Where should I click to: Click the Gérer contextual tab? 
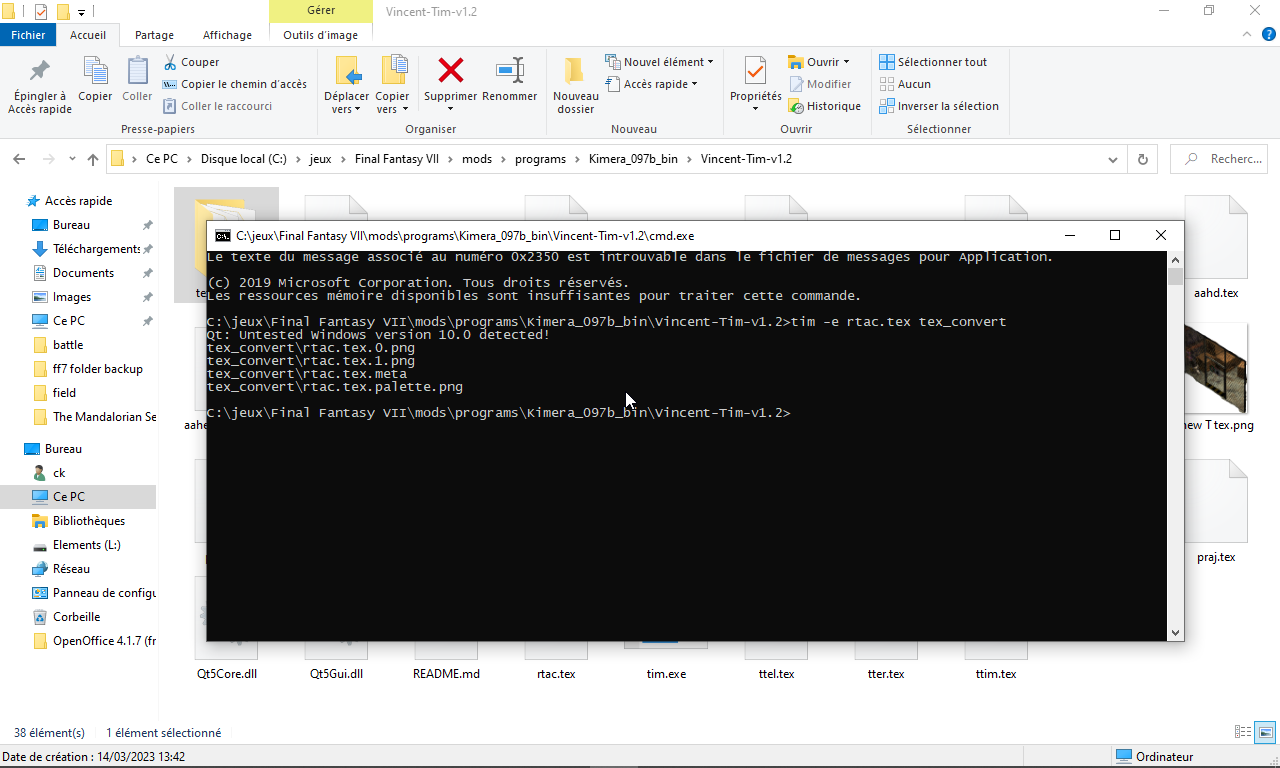coord(321,12)
